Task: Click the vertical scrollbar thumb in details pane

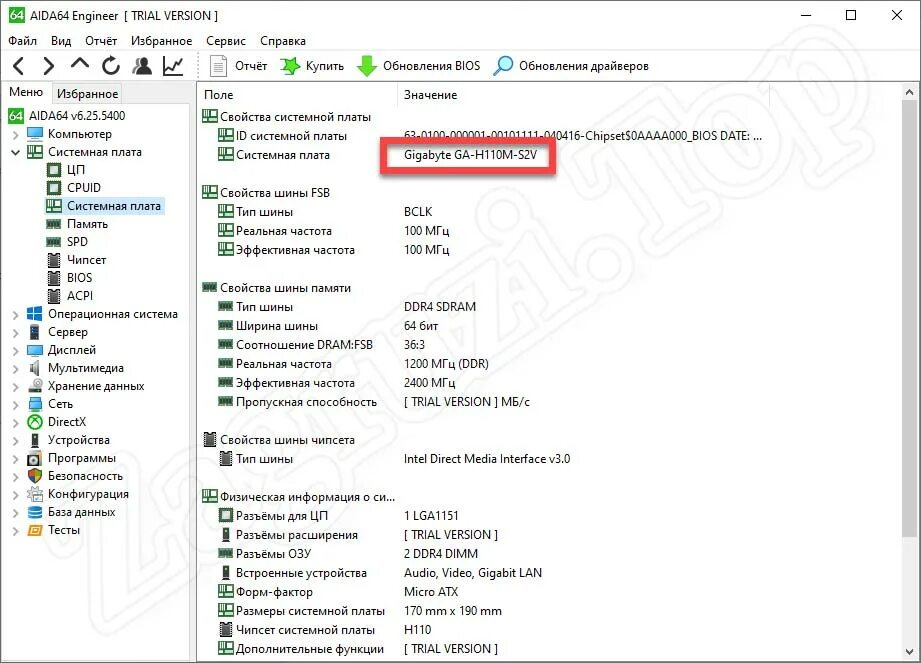Action: [909, 318]
